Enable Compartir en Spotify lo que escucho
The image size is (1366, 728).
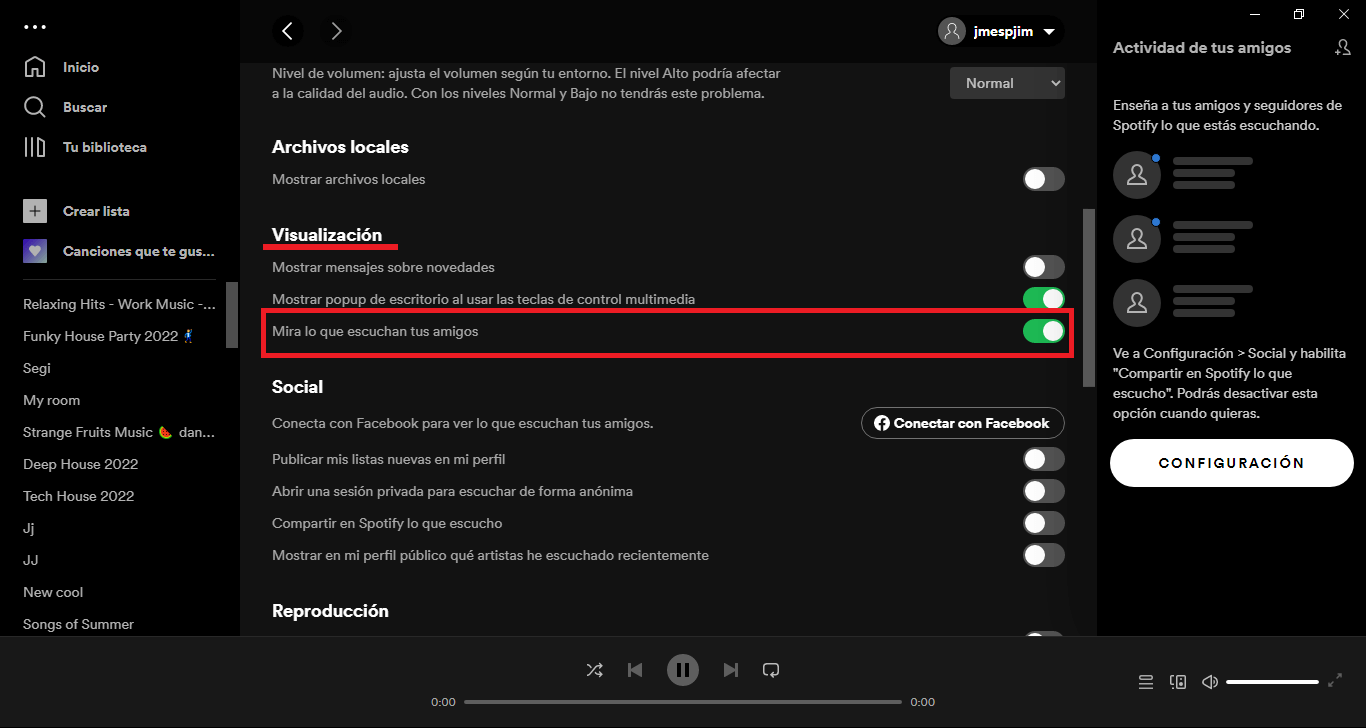tap(1043, 523)
